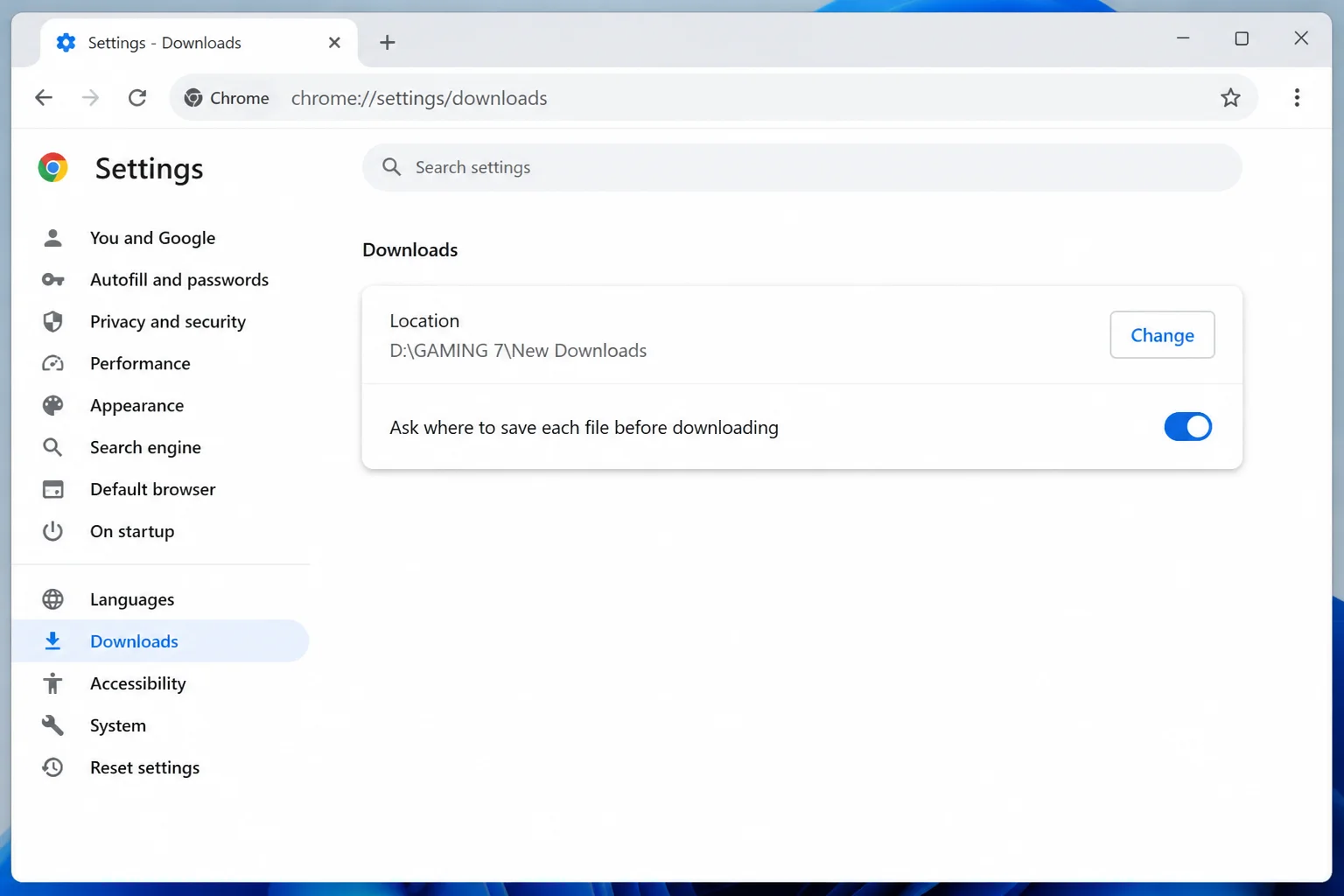1344x896 pixels.
Task: Close the Chrome window
Action: coord(1301,38)
